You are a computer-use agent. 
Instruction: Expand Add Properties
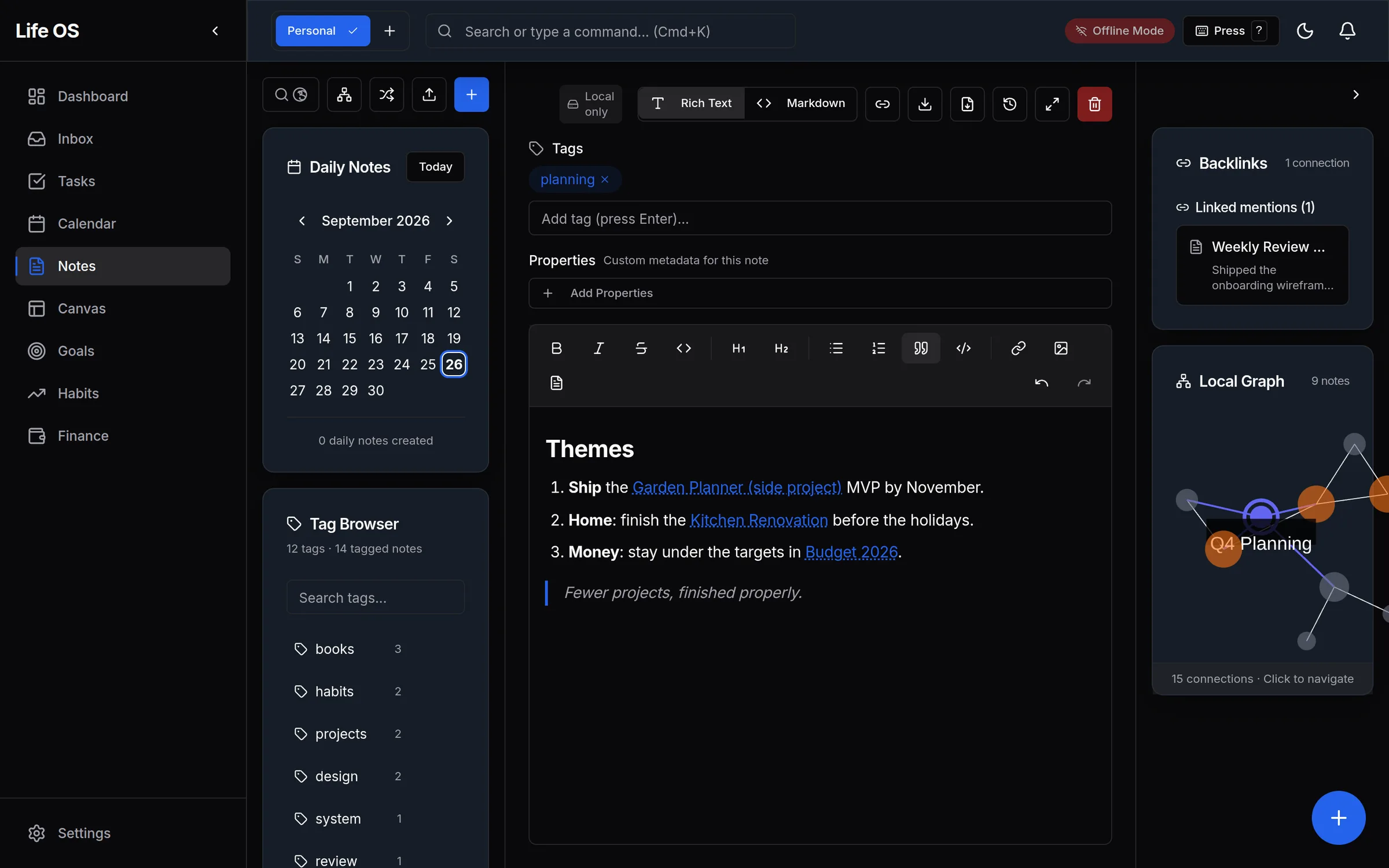[820, 293]
